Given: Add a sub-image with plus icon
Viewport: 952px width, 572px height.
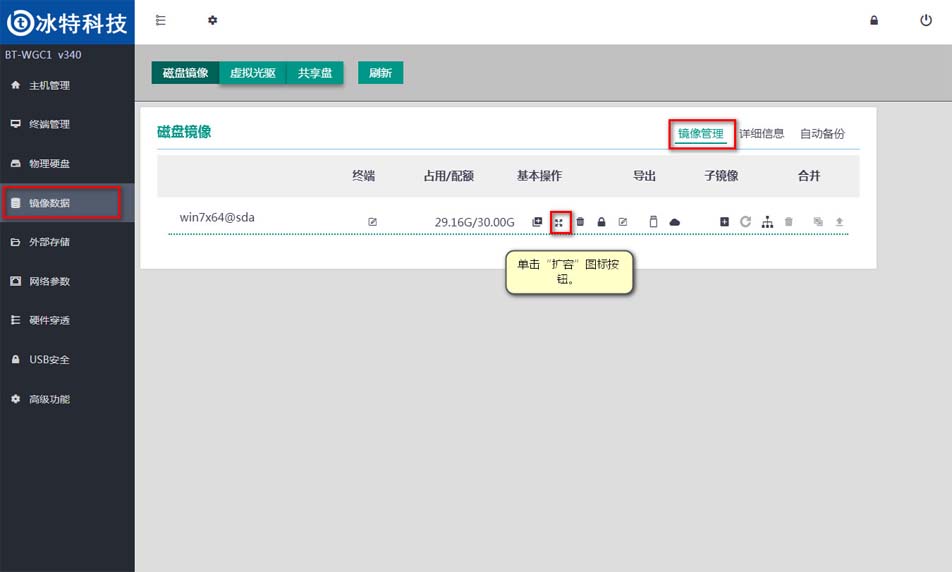Looking at the screenshot, I should [724, 222].
